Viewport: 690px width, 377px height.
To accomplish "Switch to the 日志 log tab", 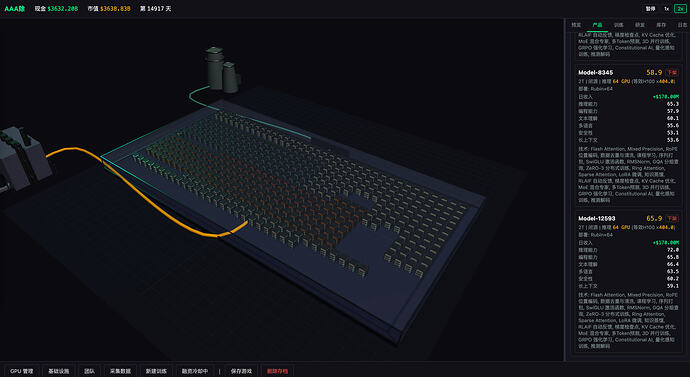I will click(682, 25).
